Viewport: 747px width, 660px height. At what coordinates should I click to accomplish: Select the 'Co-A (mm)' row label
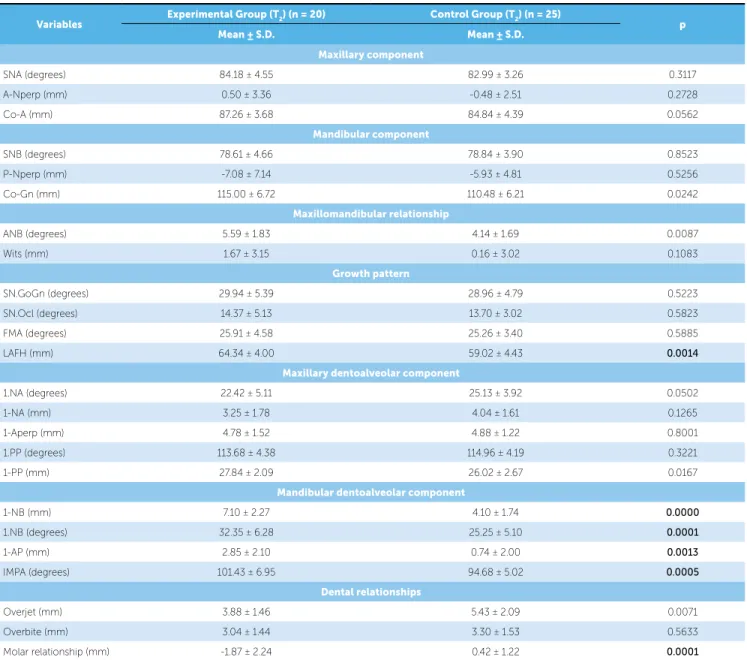[x=28, y=115]
